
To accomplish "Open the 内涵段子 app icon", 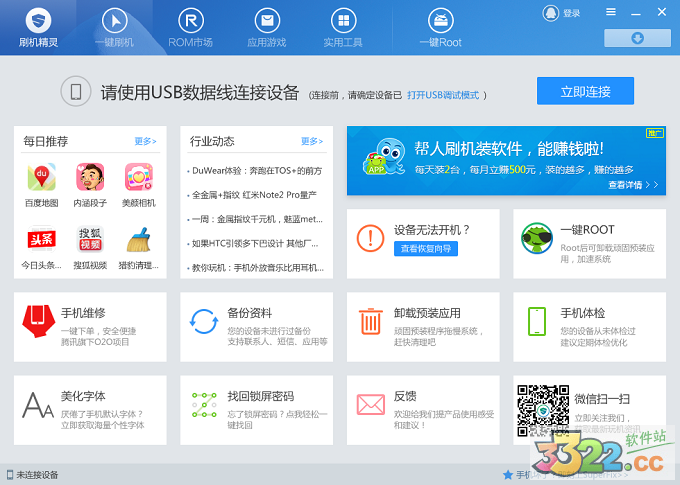I will coord(90,177).
